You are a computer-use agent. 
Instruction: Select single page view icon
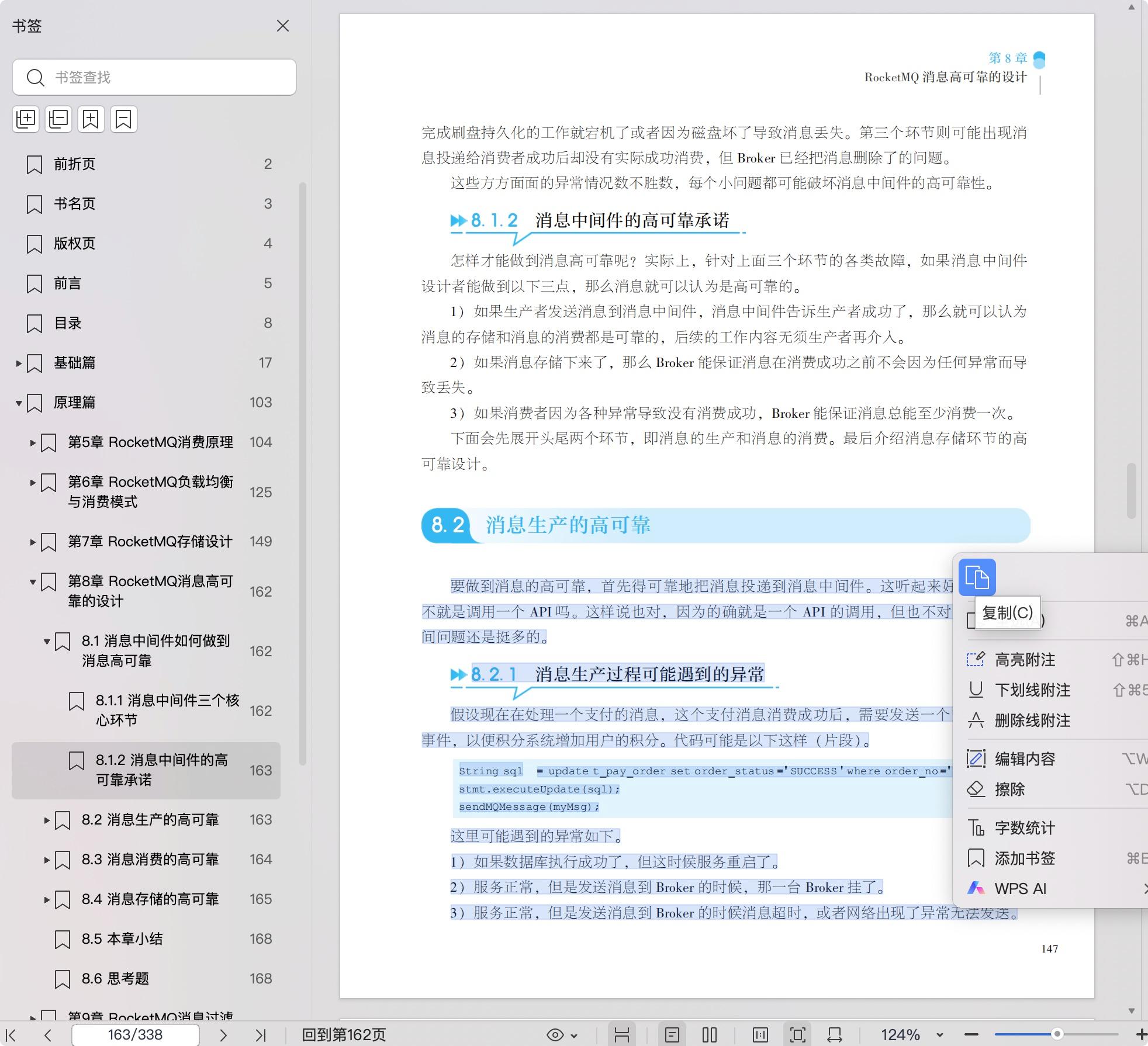[x=672, y=1035]
